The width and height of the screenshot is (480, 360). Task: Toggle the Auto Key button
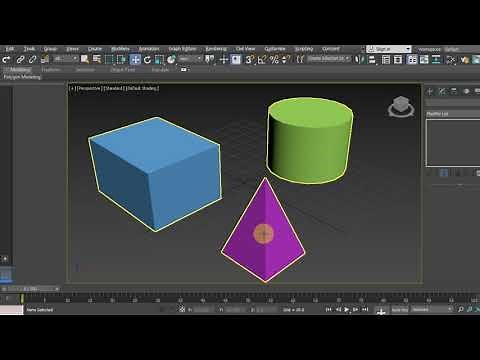tap(399, 310)
